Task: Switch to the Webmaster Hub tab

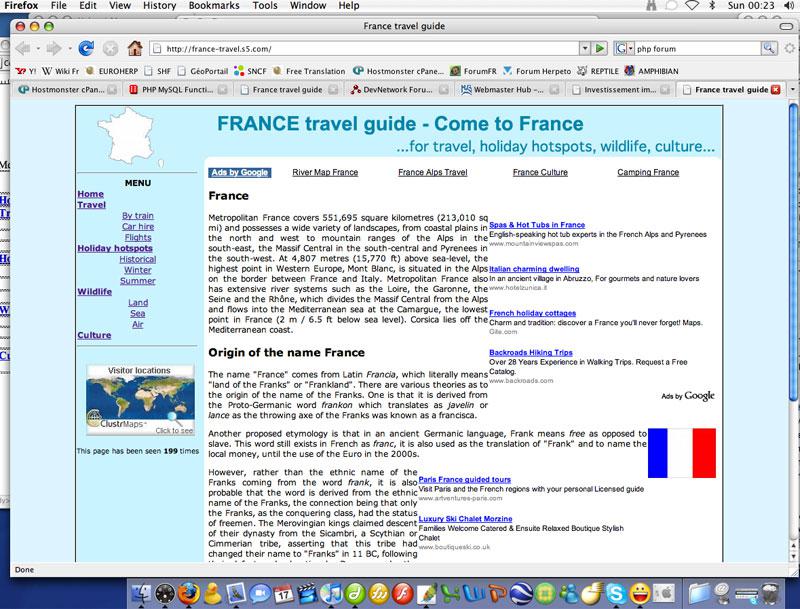Action: click(x=509, y=90)
